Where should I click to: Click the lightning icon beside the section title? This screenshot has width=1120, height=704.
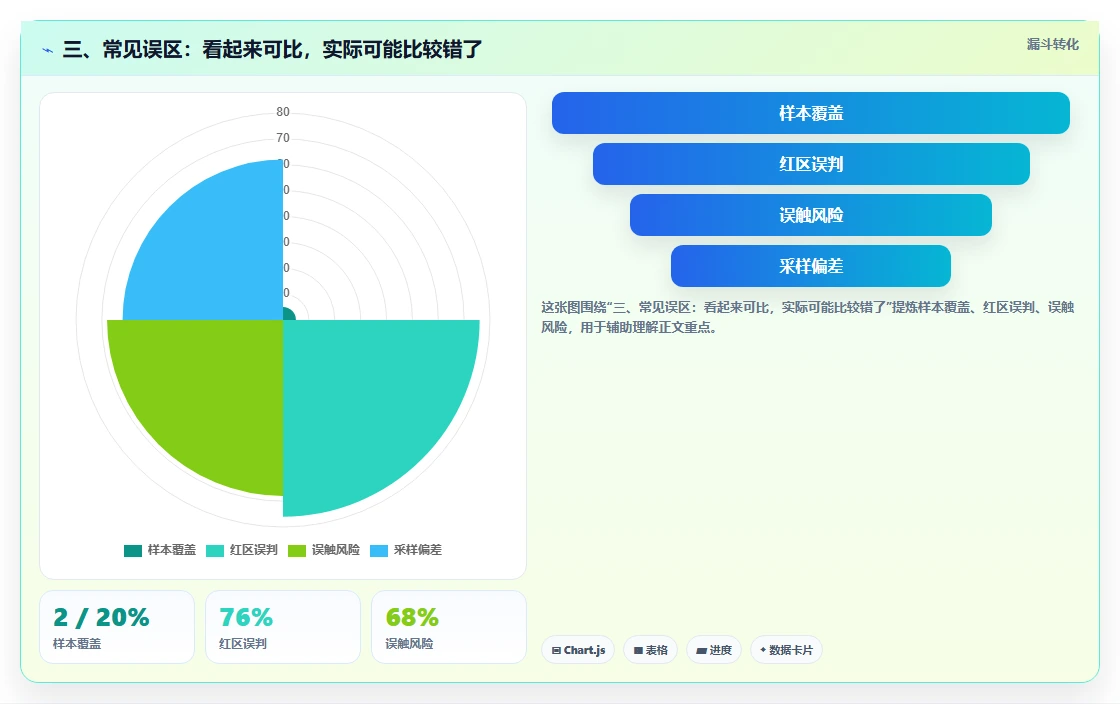pos(48,50)
